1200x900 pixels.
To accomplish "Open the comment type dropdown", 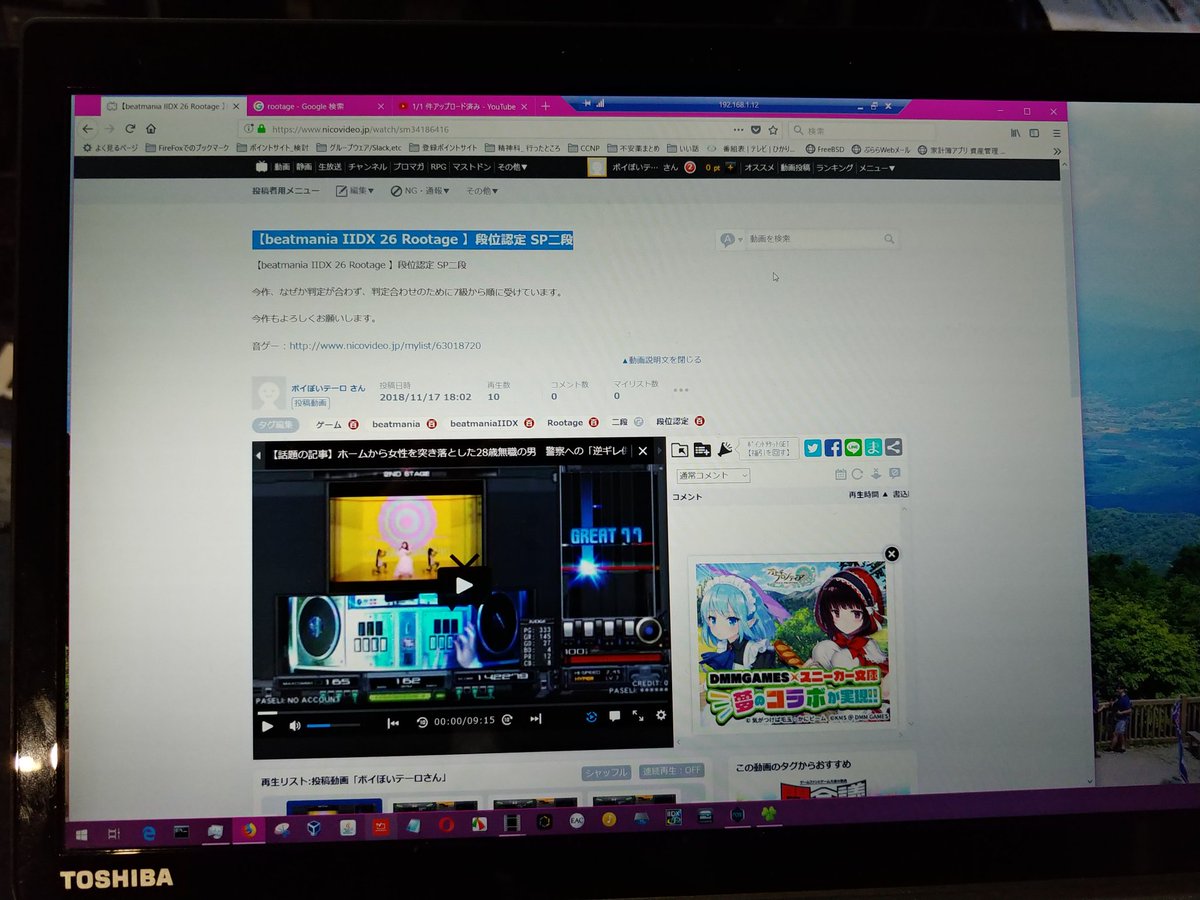I will (x=713, y=475).
